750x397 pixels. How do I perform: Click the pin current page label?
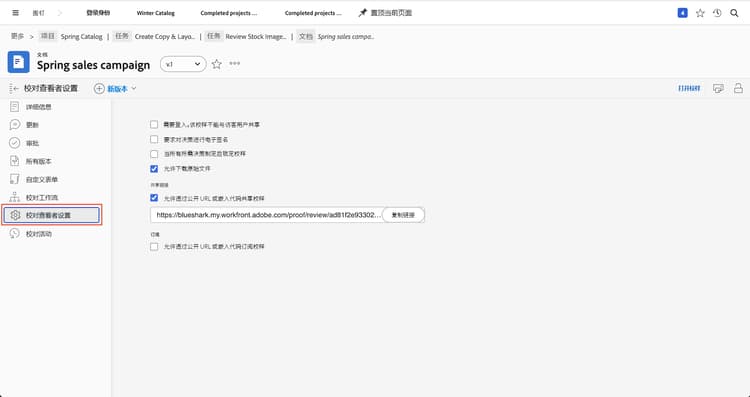(391, 13)
